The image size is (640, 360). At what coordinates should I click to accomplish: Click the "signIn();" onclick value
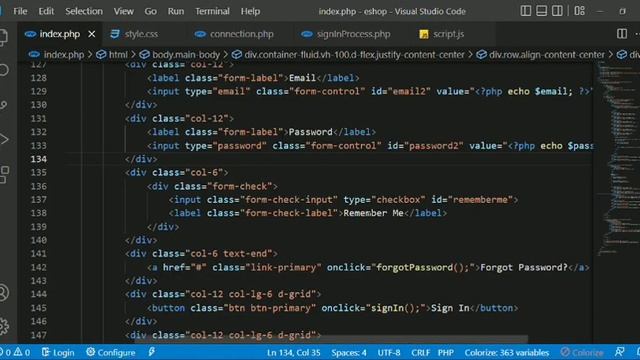(x=395, y=308)
